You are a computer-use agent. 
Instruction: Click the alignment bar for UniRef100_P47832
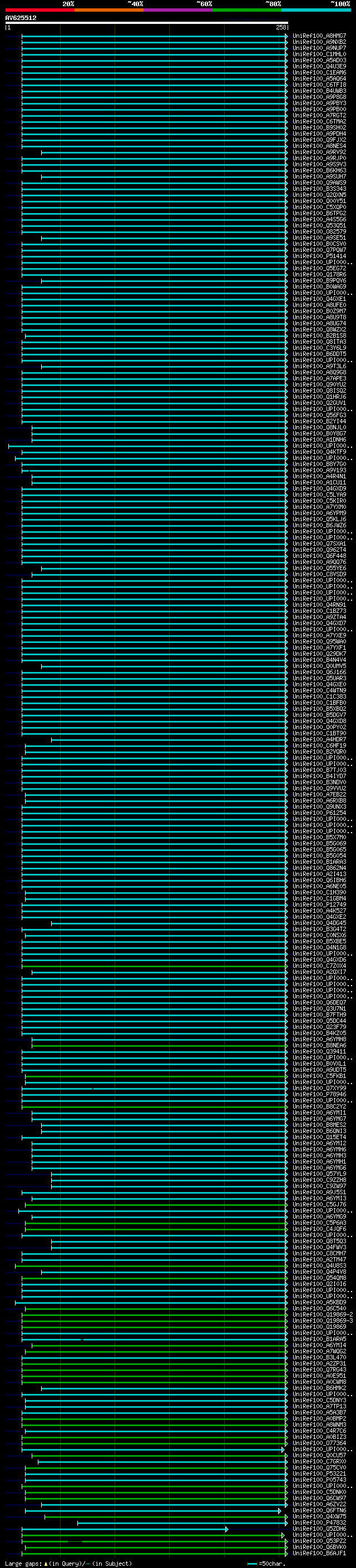(x=182, y=1523)
